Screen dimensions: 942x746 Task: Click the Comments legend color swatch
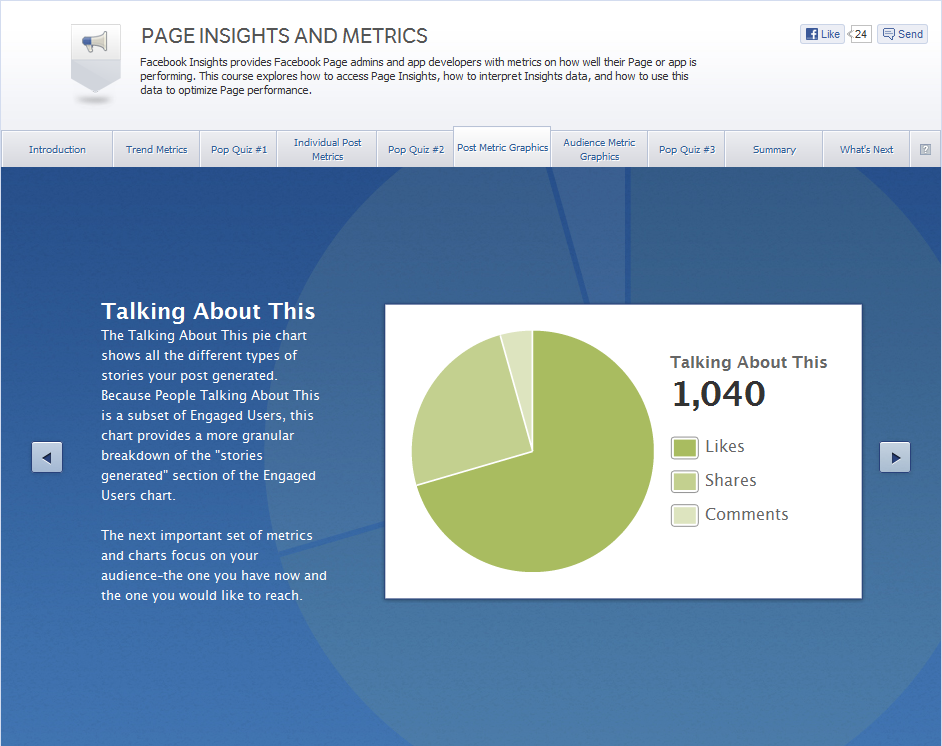click(685, 515)
